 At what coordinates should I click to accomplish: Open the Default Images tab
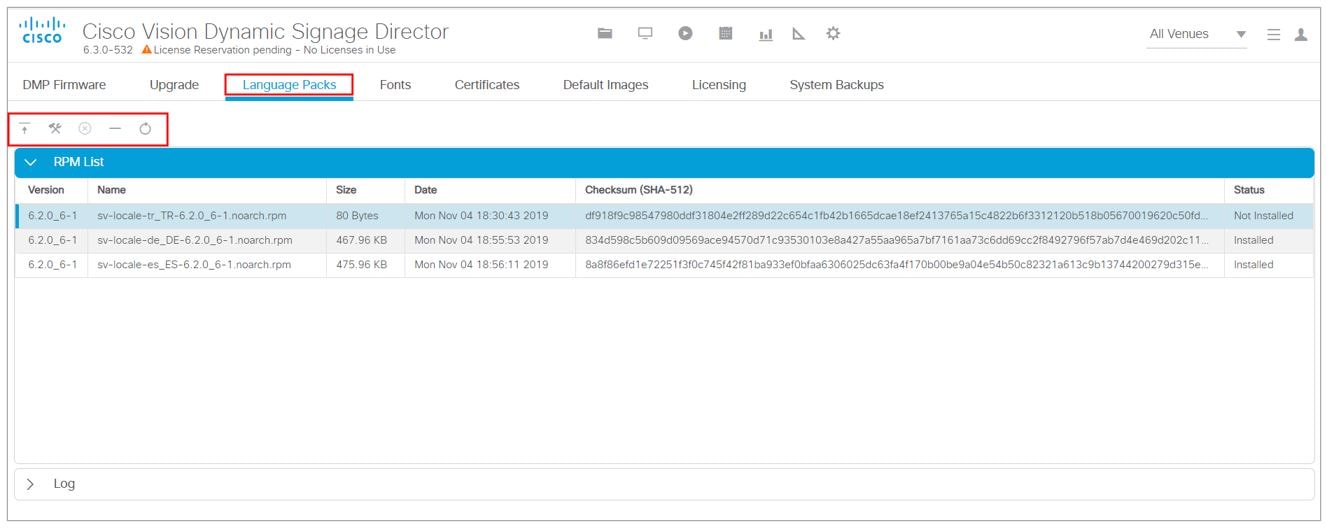(606, 85)
